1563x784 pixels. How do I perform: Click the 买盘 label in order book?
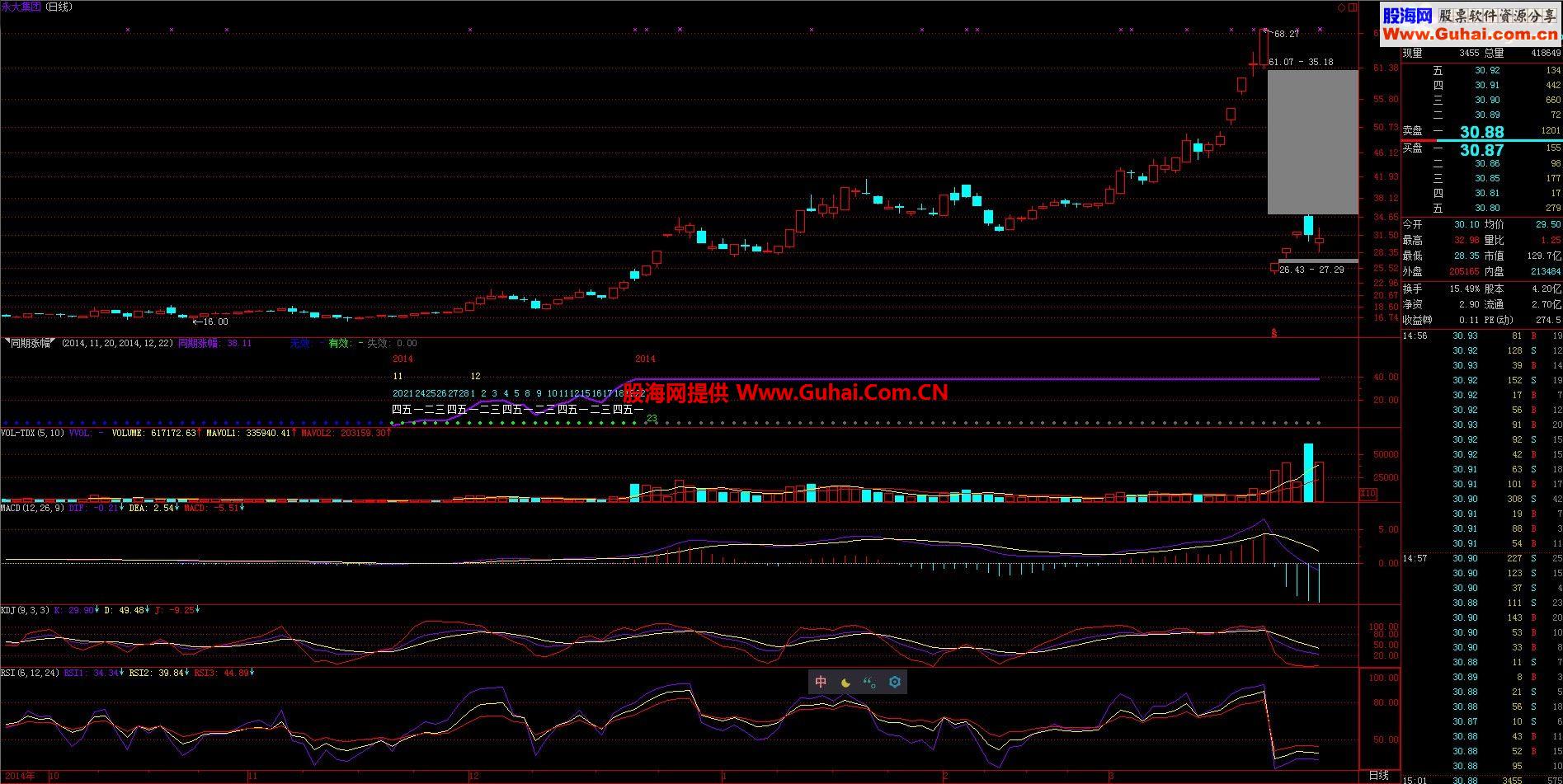[1412, 148]
